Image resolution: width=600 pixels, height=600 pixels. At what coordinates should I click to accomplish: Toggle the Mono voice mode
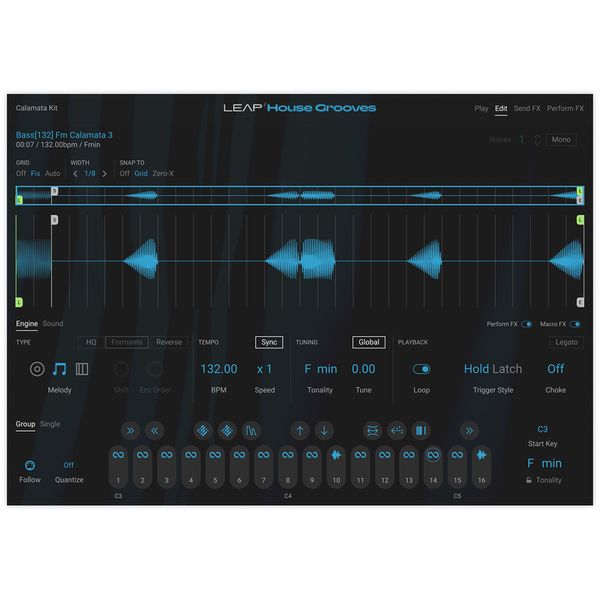click(561, 140)
